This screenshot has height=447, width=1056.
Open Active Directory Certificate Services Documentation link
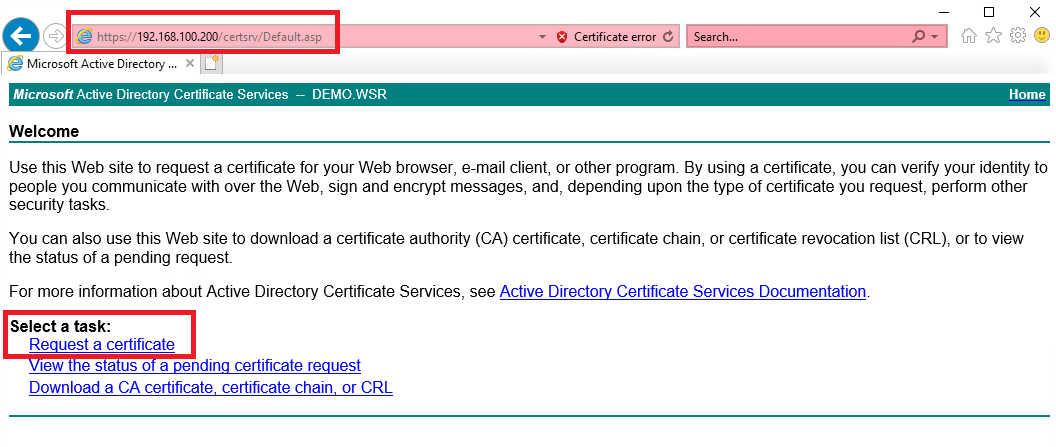[682, 291]
